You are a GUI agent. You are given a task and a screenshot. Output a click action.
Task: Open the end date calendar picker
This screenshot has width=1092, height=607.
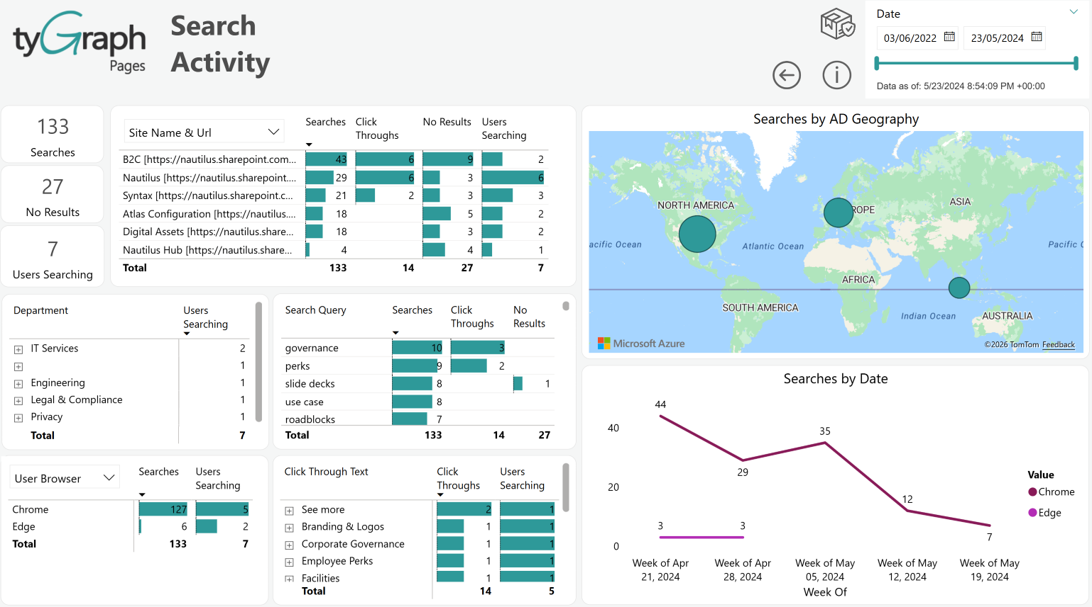(x=1036, y=37)
